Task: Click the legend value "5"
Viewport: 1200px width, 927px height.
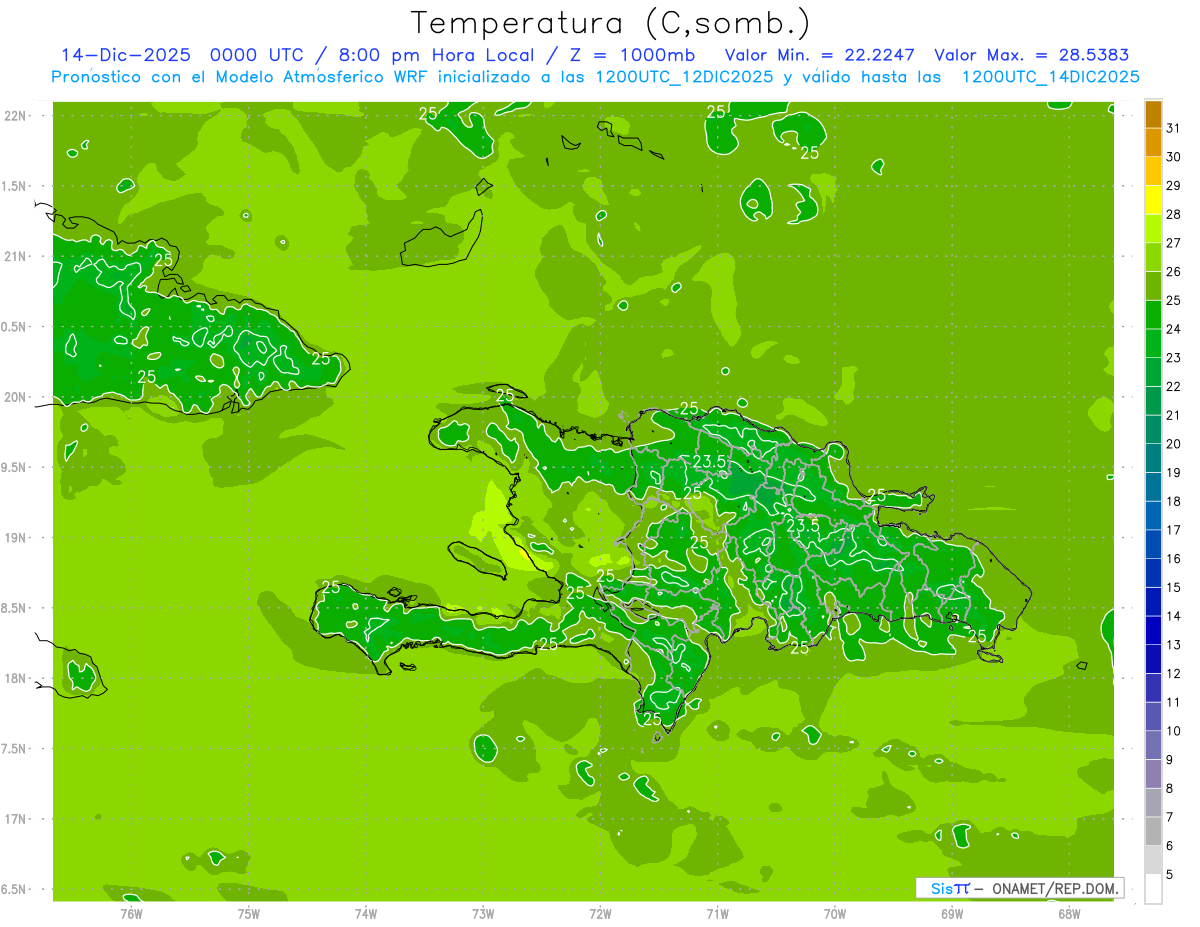Action: (x=1170, y=875)
